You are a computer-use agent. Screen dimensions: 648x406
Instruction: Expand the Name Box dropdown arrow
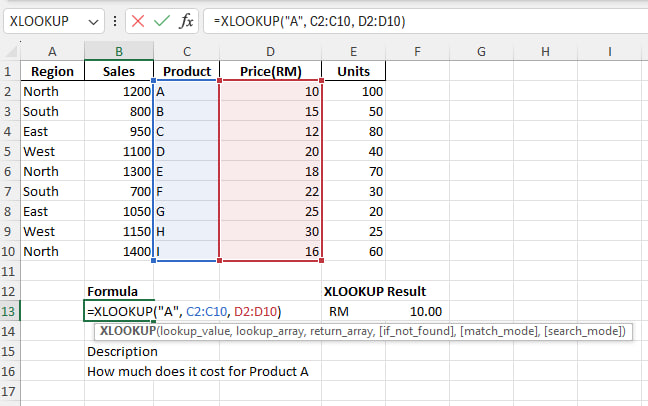point(93,21)
